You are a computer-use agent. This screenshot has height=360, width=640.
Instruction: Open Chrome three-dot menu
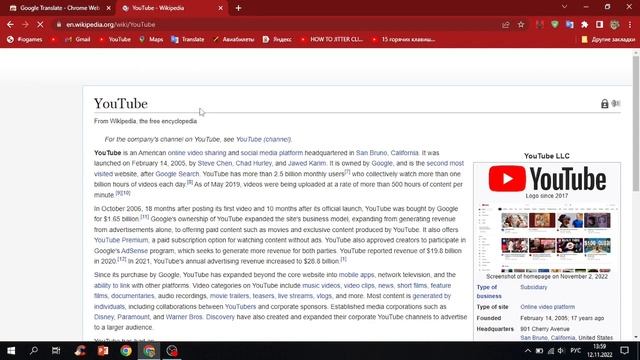point(630,25)
